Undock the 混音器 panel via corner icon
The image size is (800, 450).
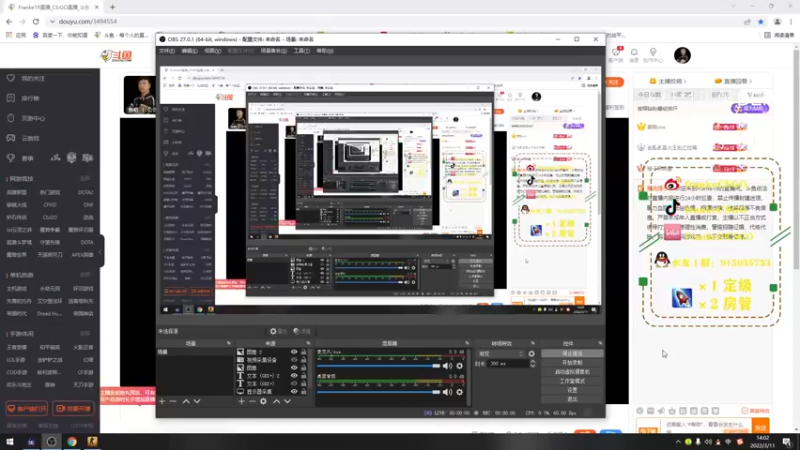click(467, 343)
